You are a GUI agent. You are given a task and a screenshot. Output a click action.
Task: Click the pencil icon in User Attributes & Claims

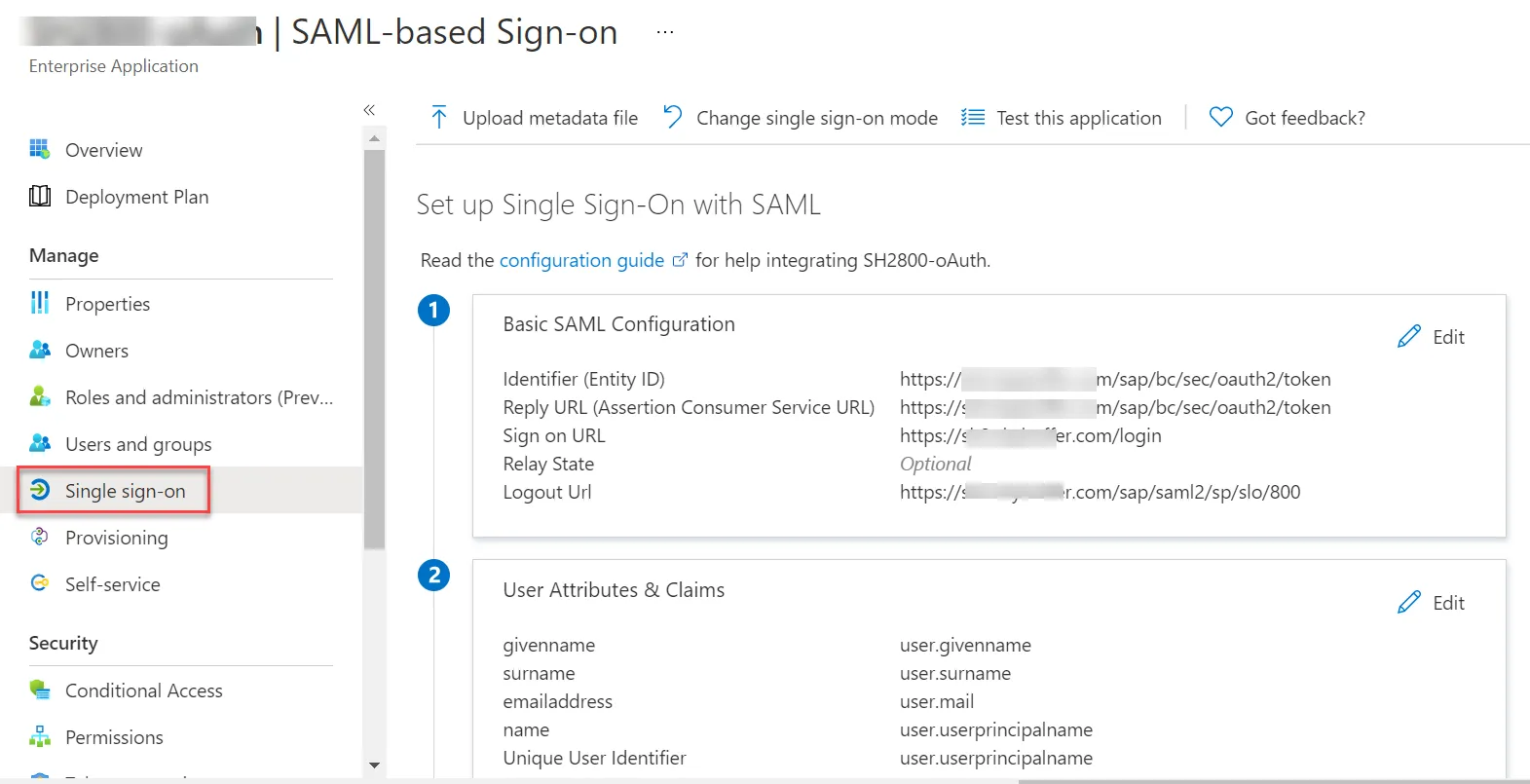(1409, 603)
